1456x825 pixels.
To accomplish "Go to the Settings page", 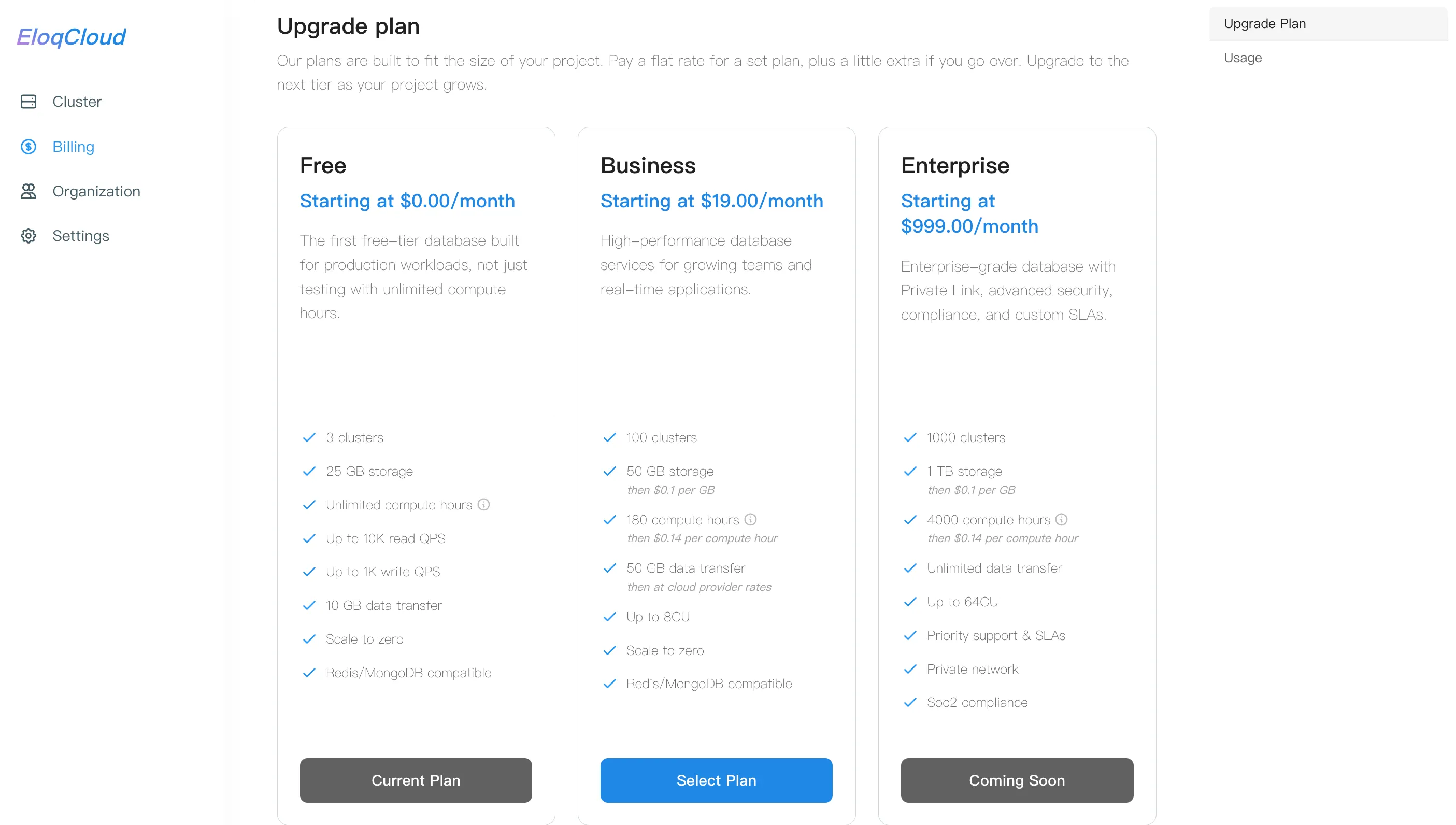I will pyautogui.click(x=80, y=236).
